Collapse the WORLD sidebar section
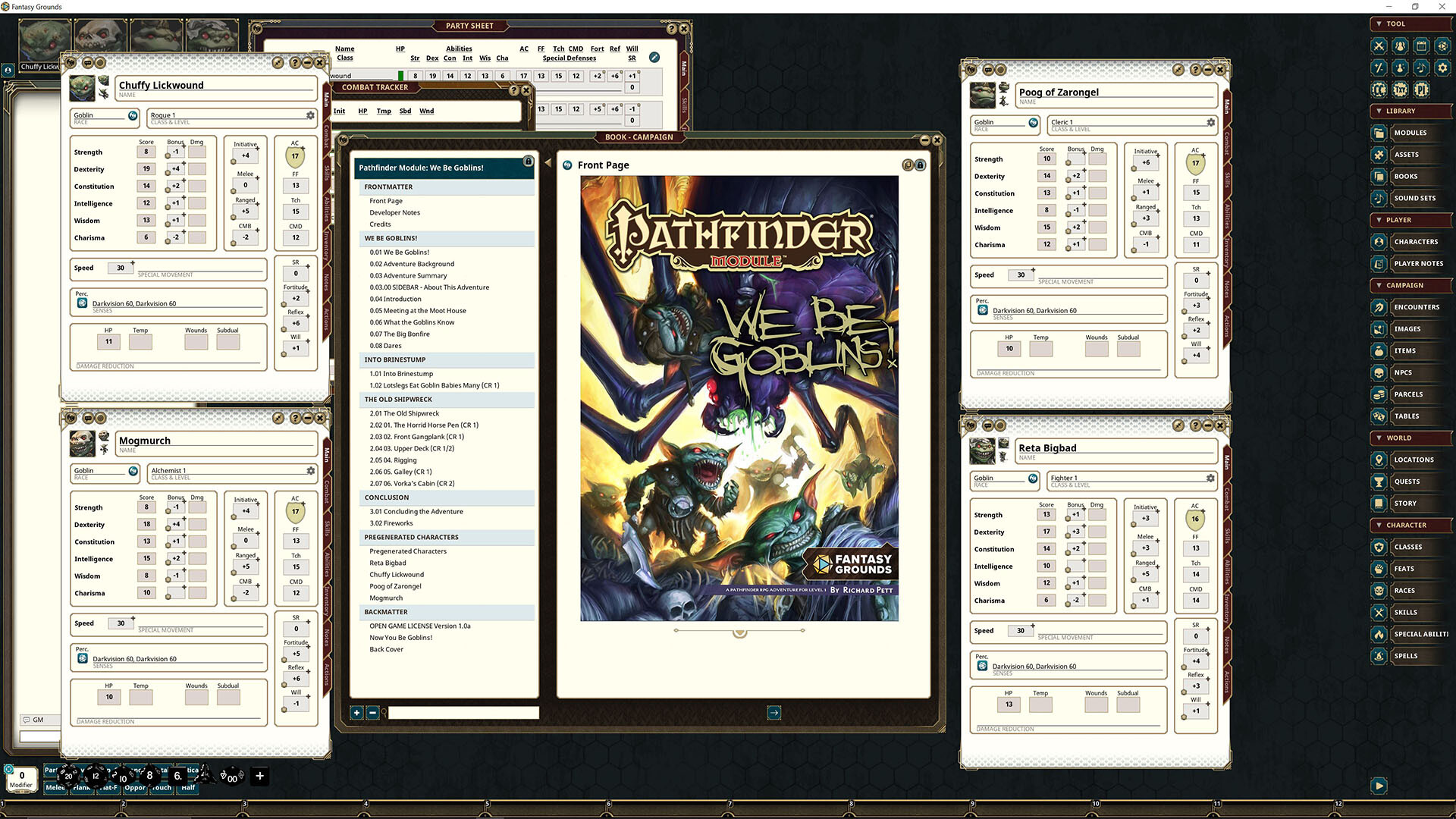 pos(1382,438)
